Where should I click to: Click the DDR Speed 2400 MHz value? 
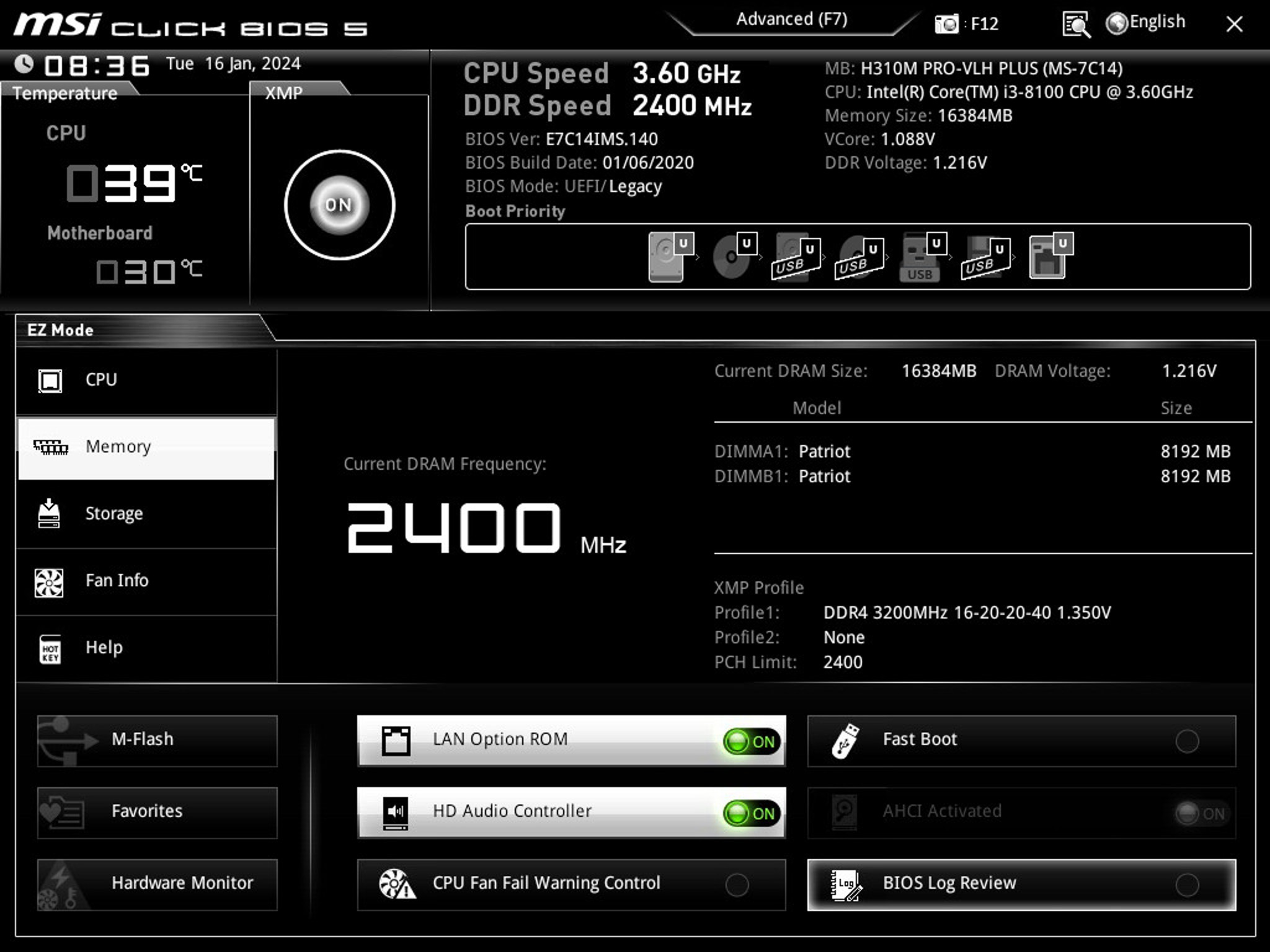coord(692,106)
